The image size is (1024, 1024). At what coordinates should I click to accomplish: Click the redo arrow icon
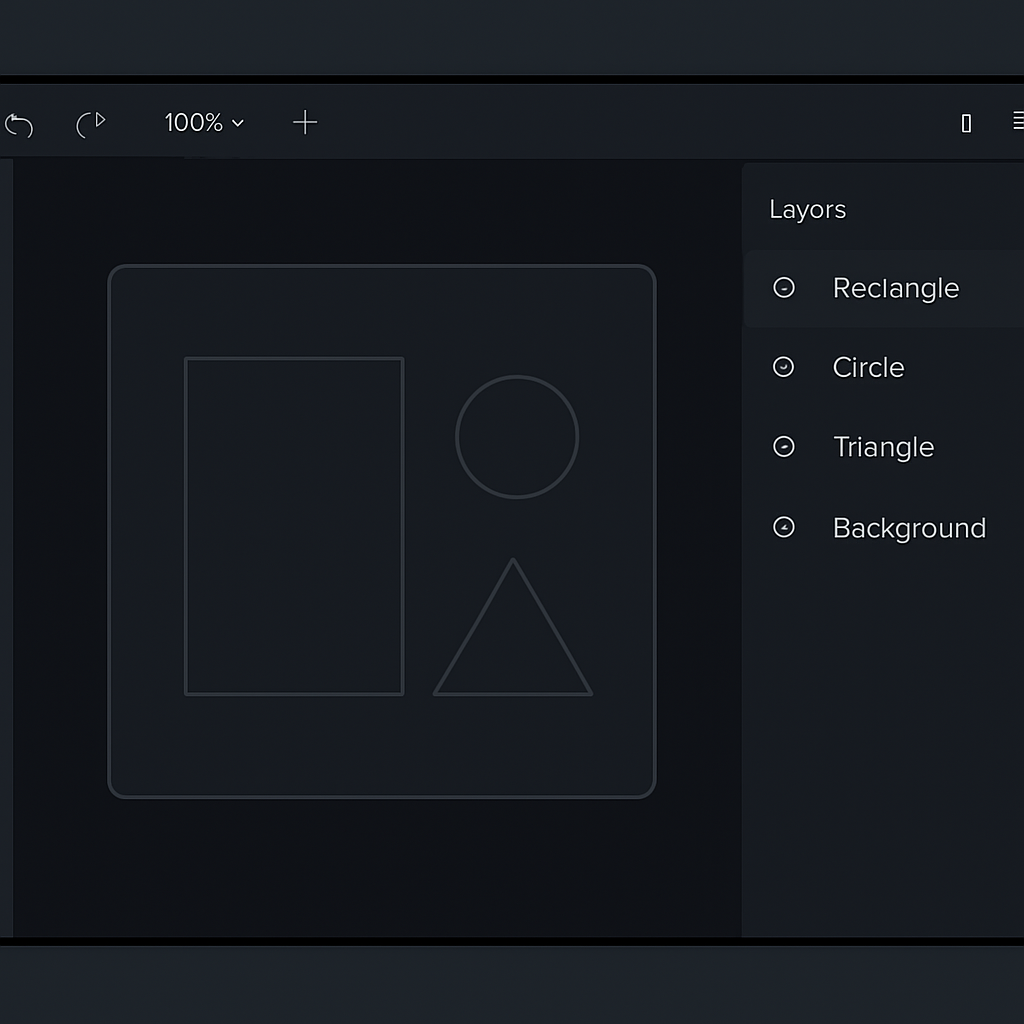click(91, 124)
